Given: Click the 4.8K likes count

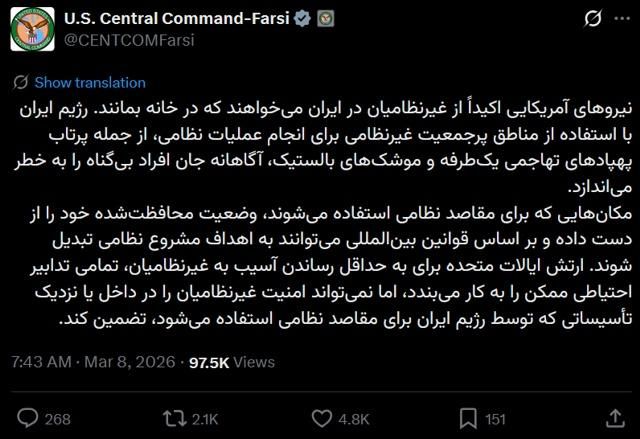Looking at the screenshot, I should [352, 418].
